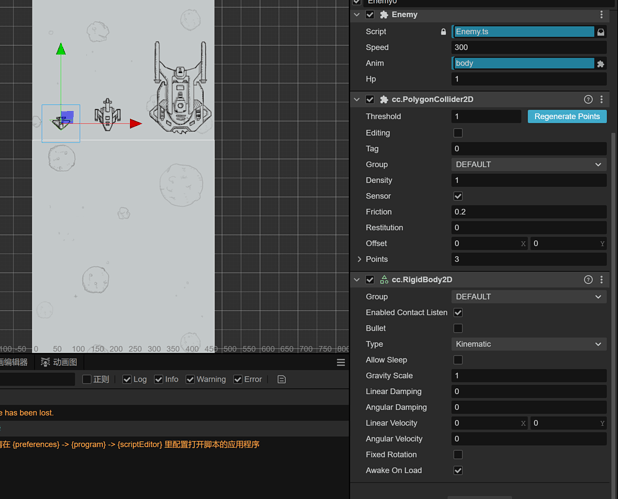Image resolution: width=618 pixels, height=499 pixels.
Task: Click the Angular Velocity field
Action: click(529, 439)
